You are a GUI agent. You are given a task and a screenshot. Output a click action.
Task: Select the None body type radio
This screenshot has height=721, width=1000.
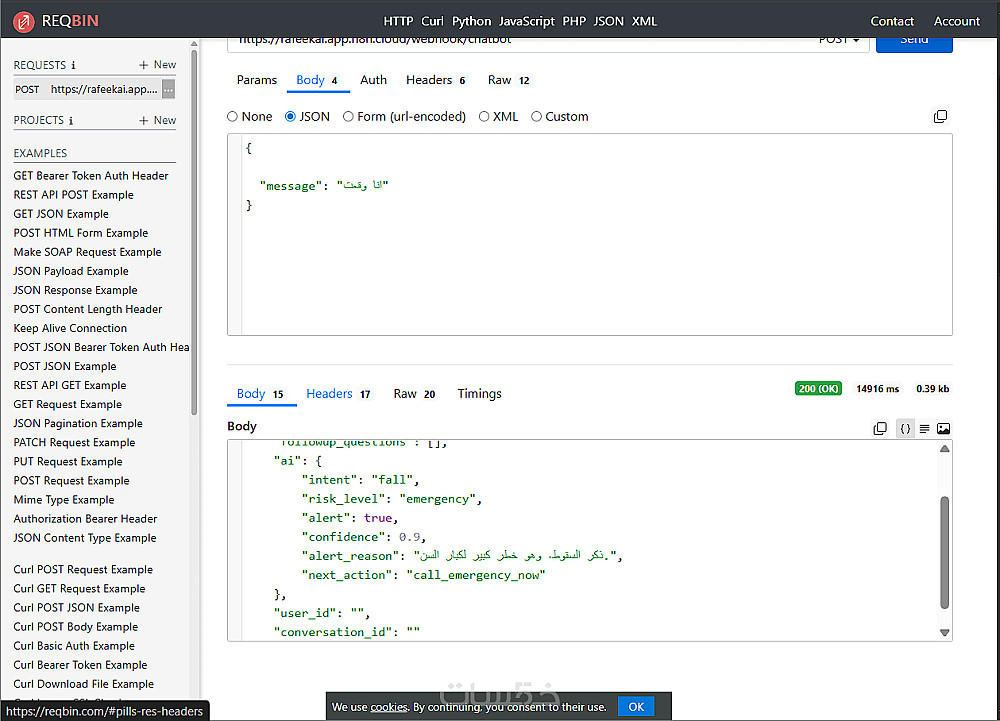(x=233, y=117)
